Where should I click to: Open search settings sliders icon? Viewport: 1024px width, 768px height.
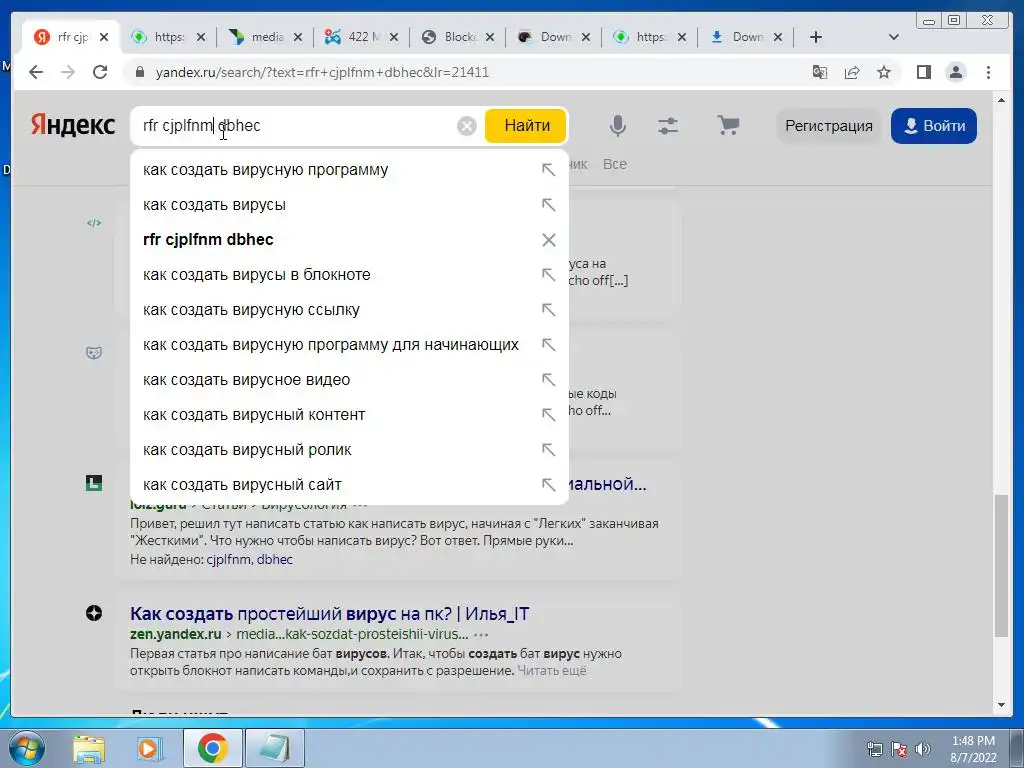(x=668, y=125)
